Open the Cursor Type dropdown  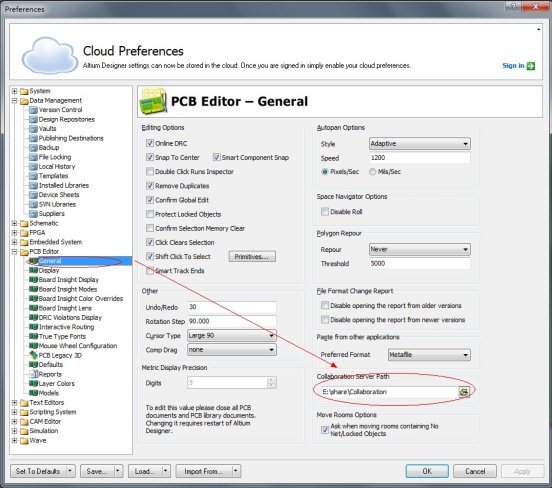click(x=232, y=336)
